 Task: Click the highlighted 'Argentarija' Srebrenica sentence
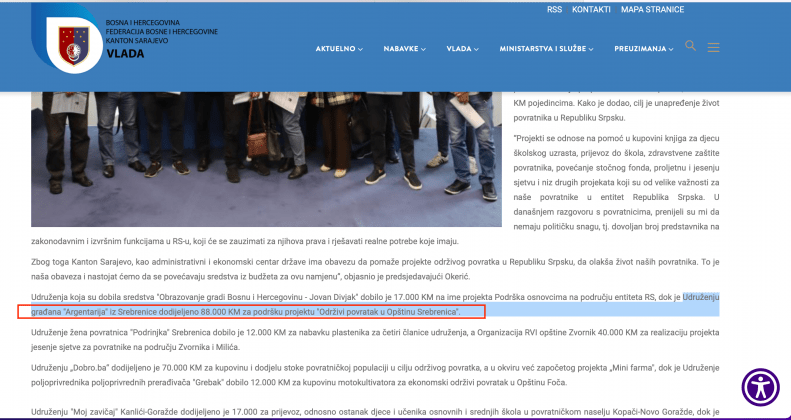click(x=250, y=312)
